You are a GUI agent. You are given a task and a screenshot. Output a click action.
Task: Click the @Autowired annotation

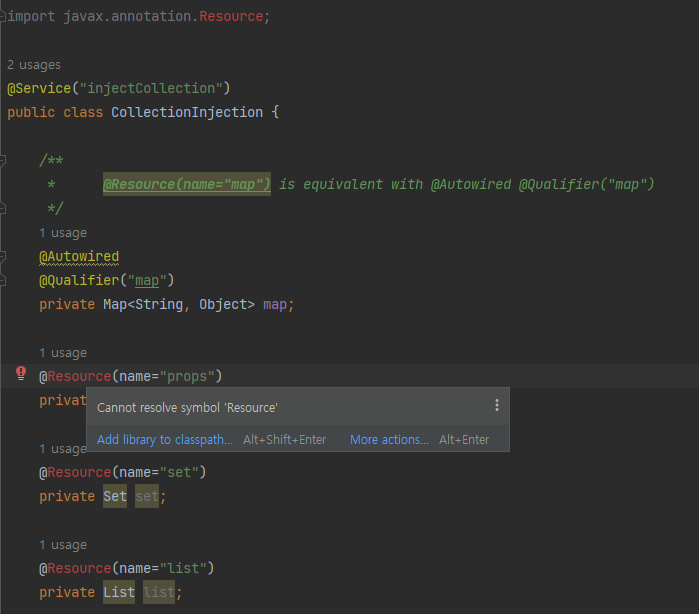(79, 256)
